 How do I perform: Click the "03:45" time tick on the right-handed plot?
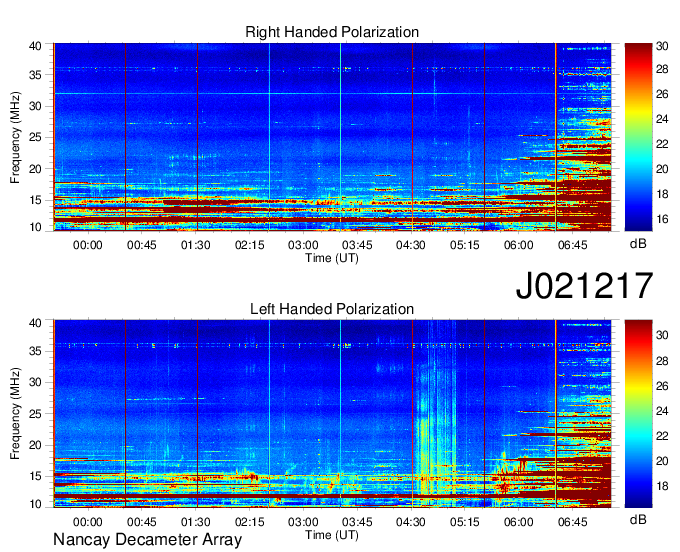coord(357,245)
